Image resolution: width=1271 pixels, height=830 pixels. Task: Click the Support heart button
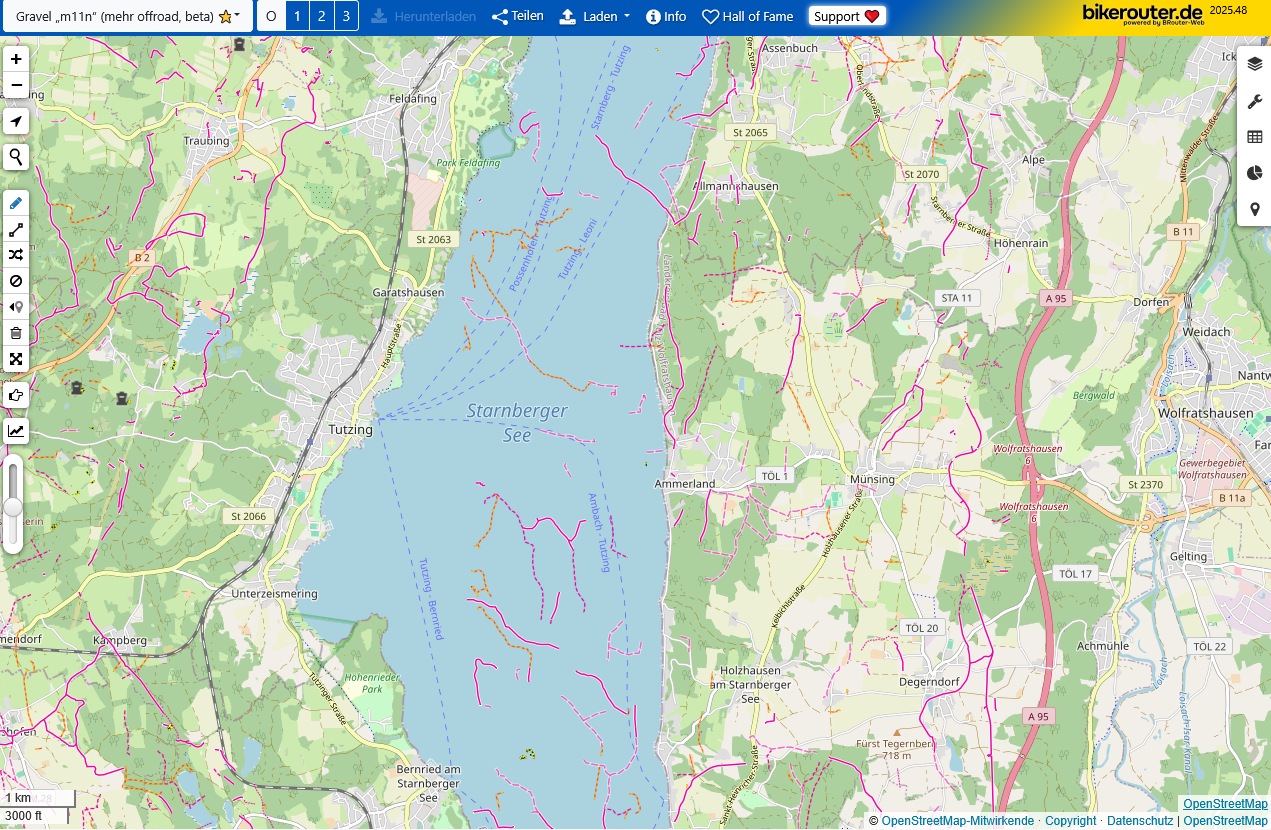click(x=846, y=16)
